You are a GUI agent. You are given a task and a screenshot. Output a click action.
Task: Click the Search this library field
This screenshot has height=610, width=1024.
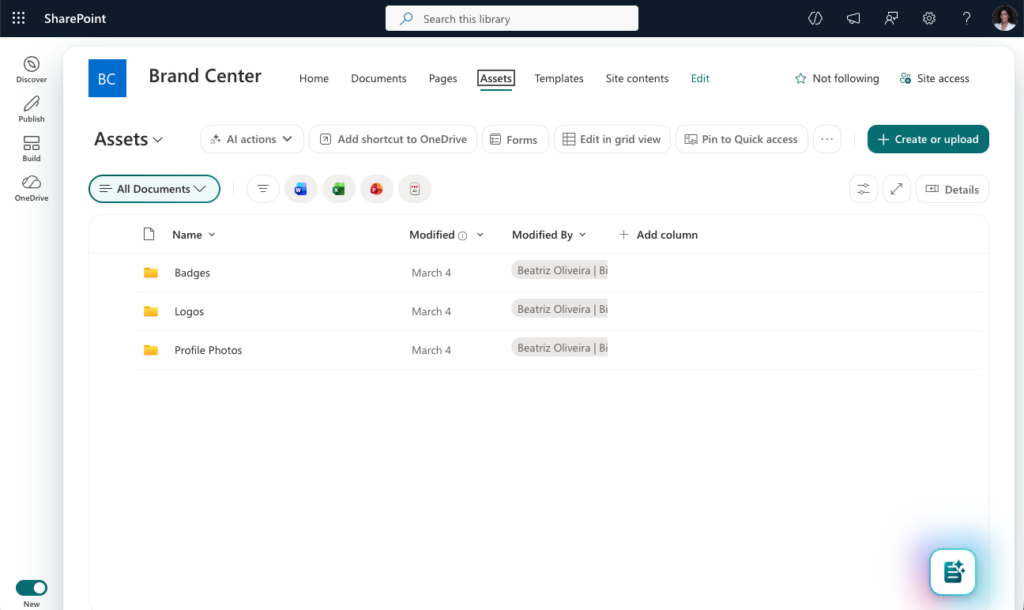[512, 18]
